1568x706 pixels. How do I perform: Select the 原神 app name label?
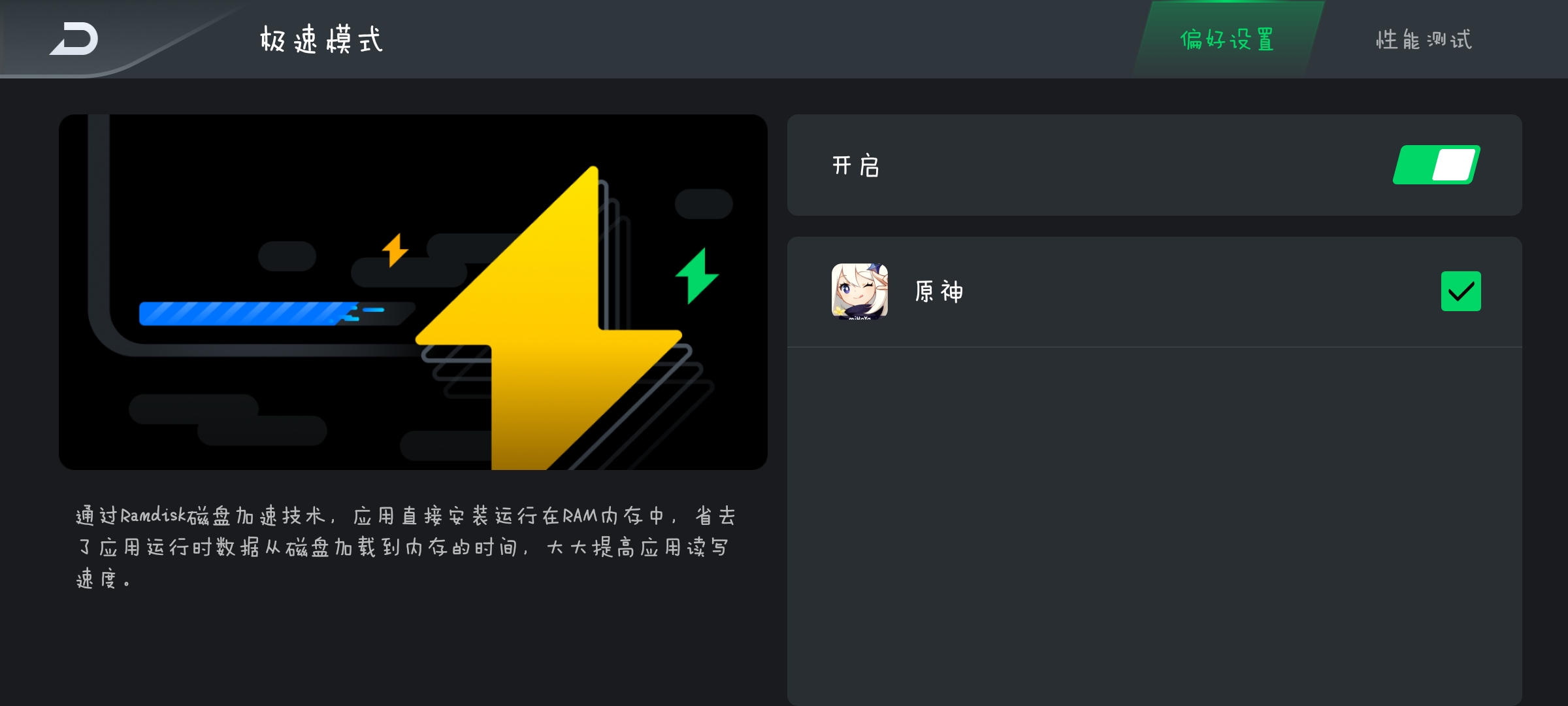click(939, 292)
